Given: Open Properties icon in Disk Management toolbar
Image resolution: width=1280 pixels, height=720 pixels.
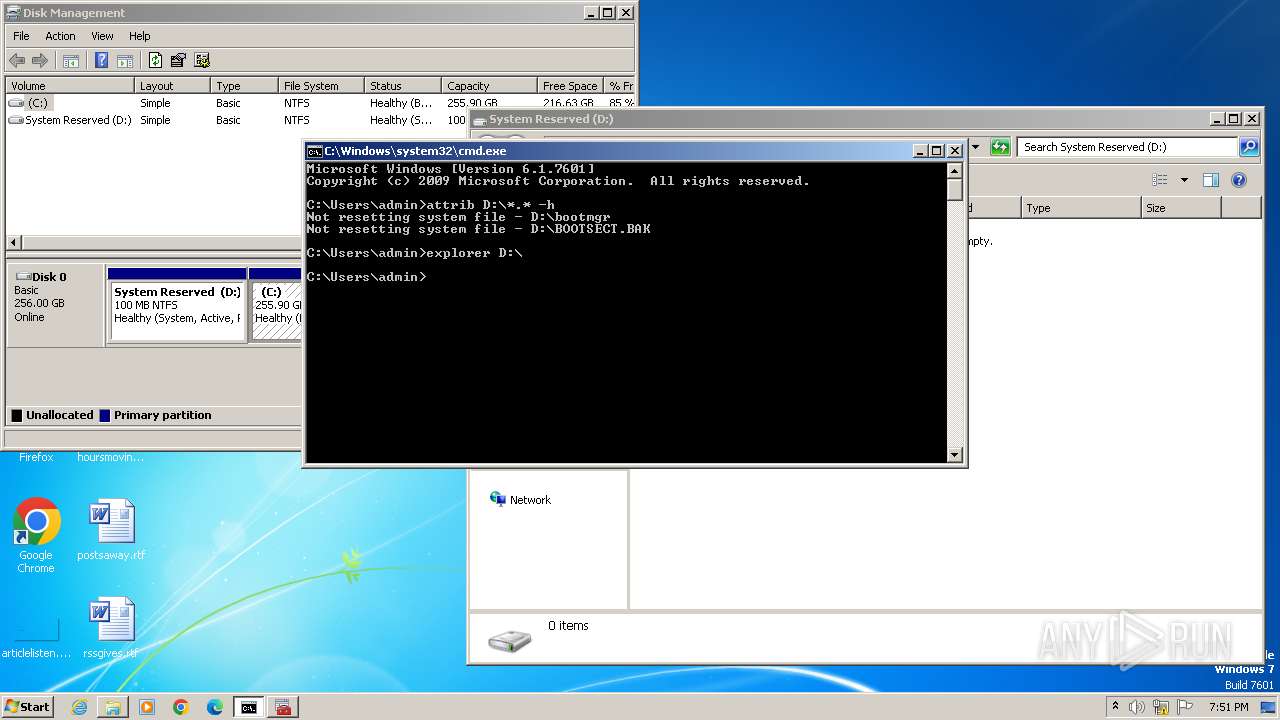Looking at the screenshot, I should 178,61.
